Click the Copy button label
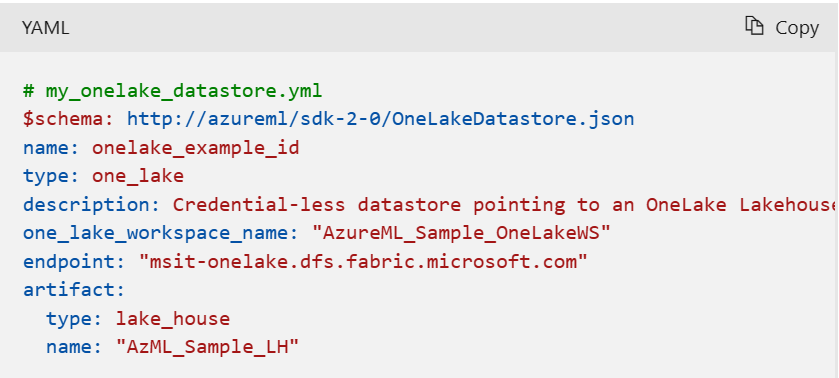This screenshot has width=839, height=378. coord(797,28)
